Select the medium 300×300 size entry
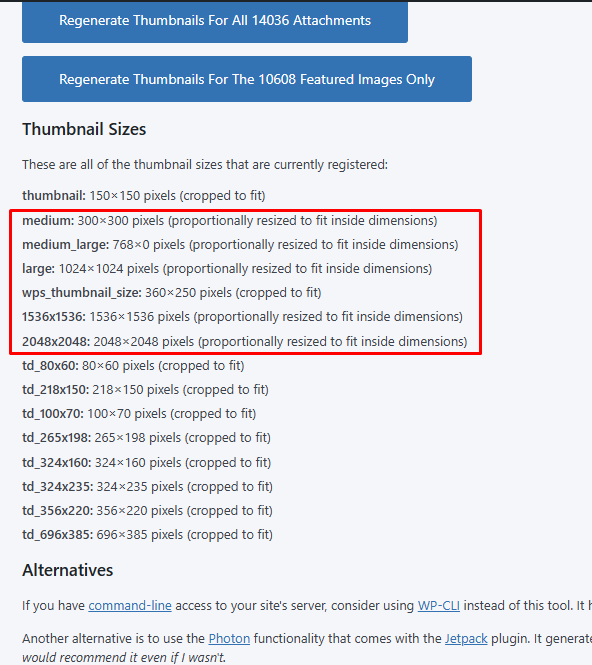The image size is (592, 665). click(229, 221)
